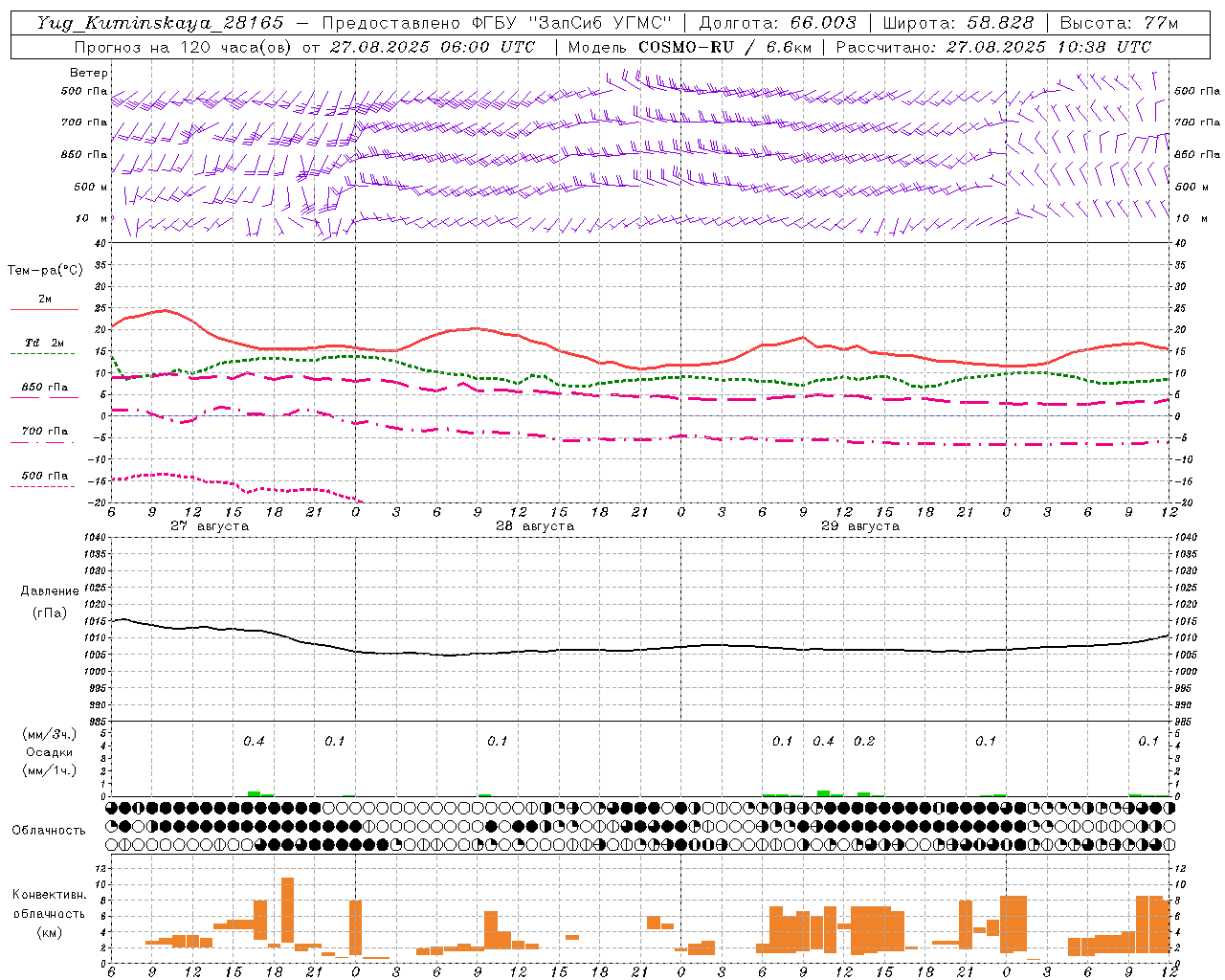The height and width of the screenshot is (980, 1225).
Task: Click the '29 августа' date label
Action: click(860, 526)
